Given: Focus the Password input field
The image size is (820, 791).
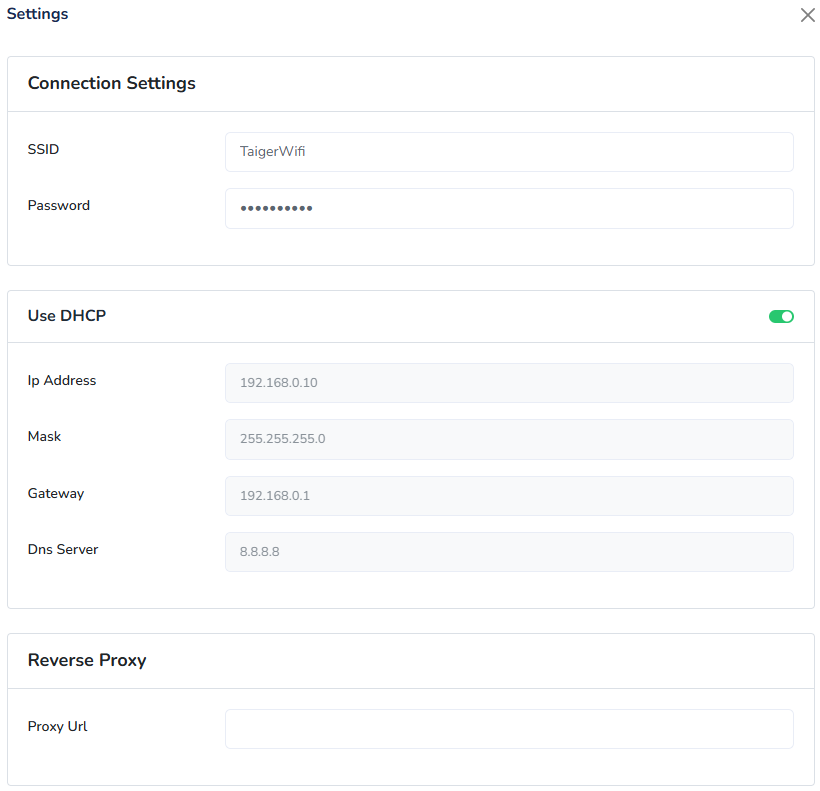Looking at the screenshot, I should click(509, 208).
